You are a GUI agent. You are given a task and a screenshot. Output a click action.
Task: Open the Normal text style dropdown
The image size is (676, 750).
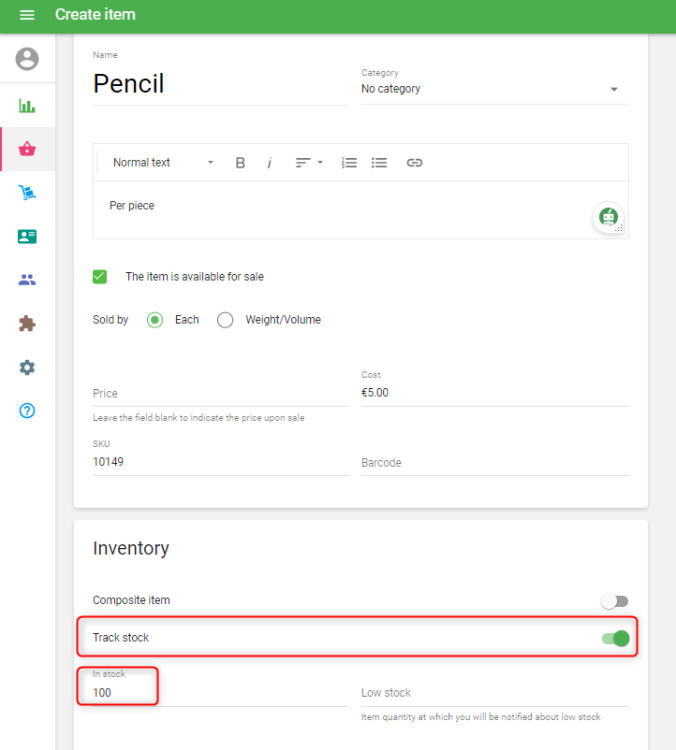163,163
